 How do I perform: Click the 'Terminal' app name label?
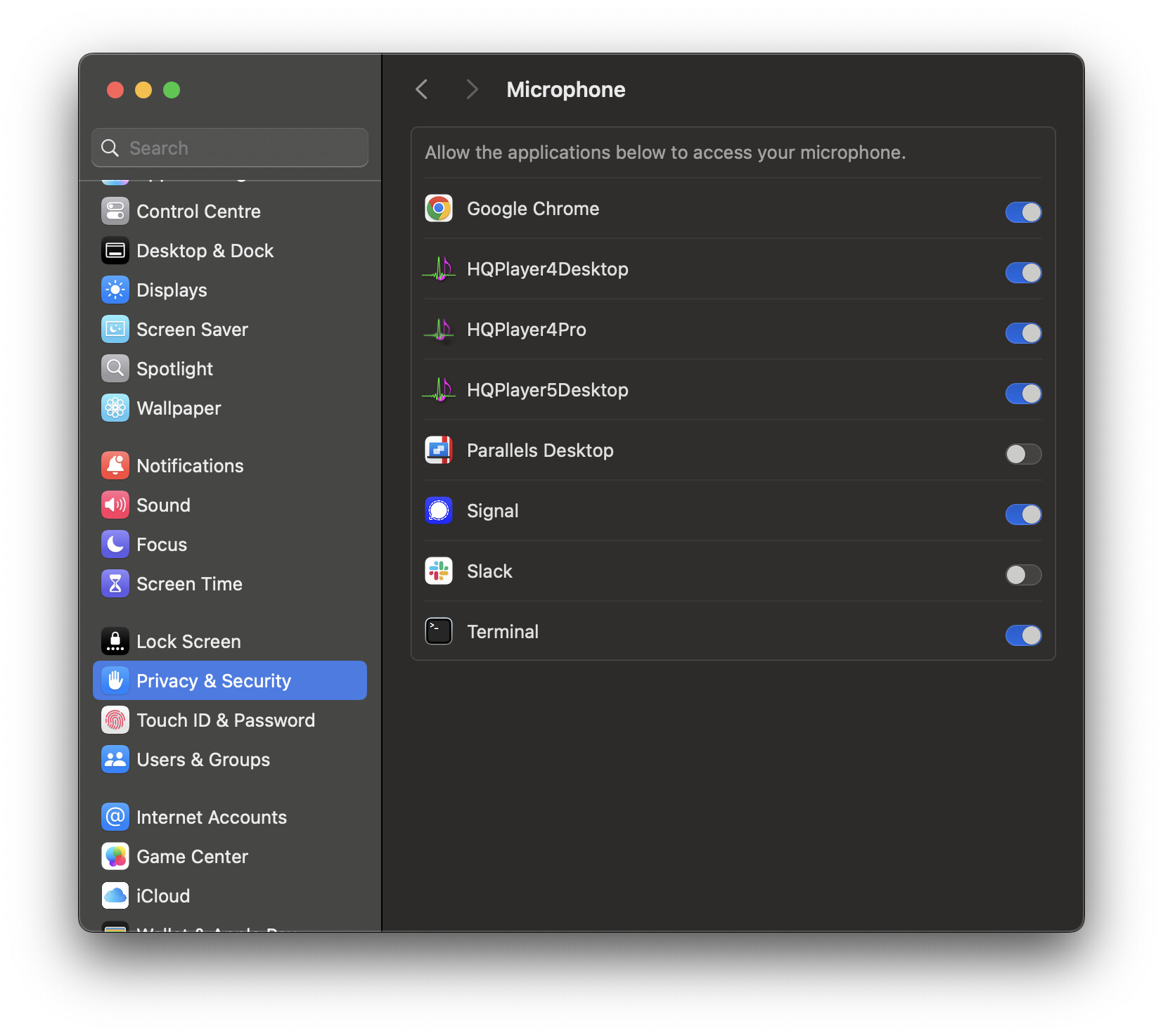point(503,632)
